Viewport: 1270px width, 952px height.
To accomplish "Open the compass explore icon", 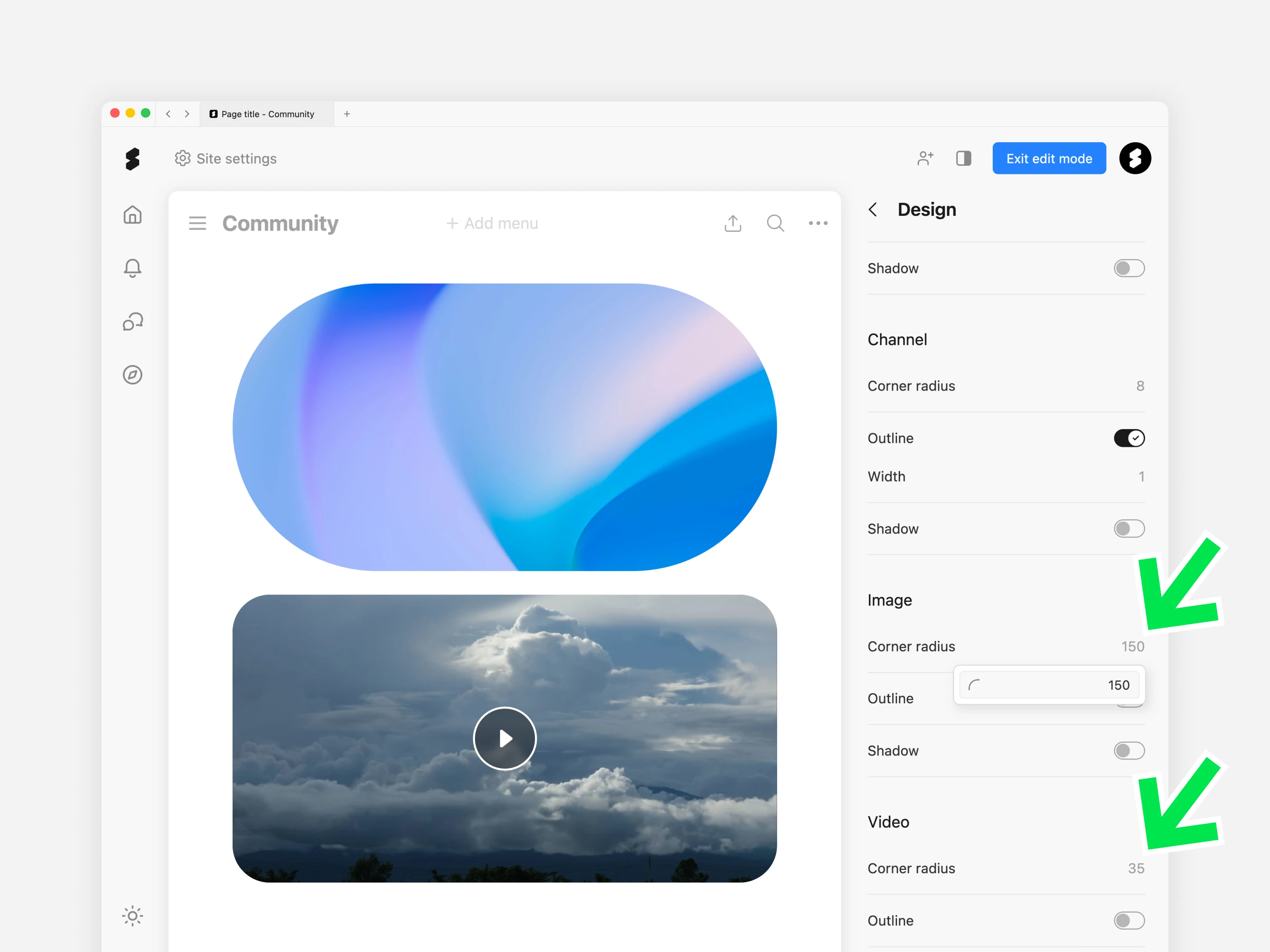I will pyautogui.click(x=133, y=375).
